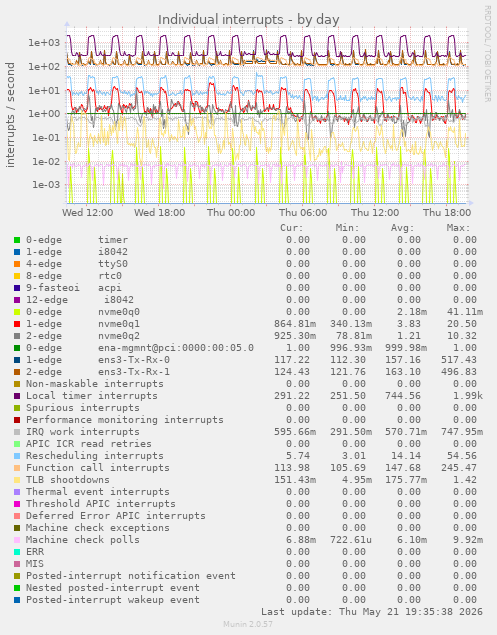Click the Max: column header
Image resolution: width=497 pixels, height=635 pixels.
[459, 228]
